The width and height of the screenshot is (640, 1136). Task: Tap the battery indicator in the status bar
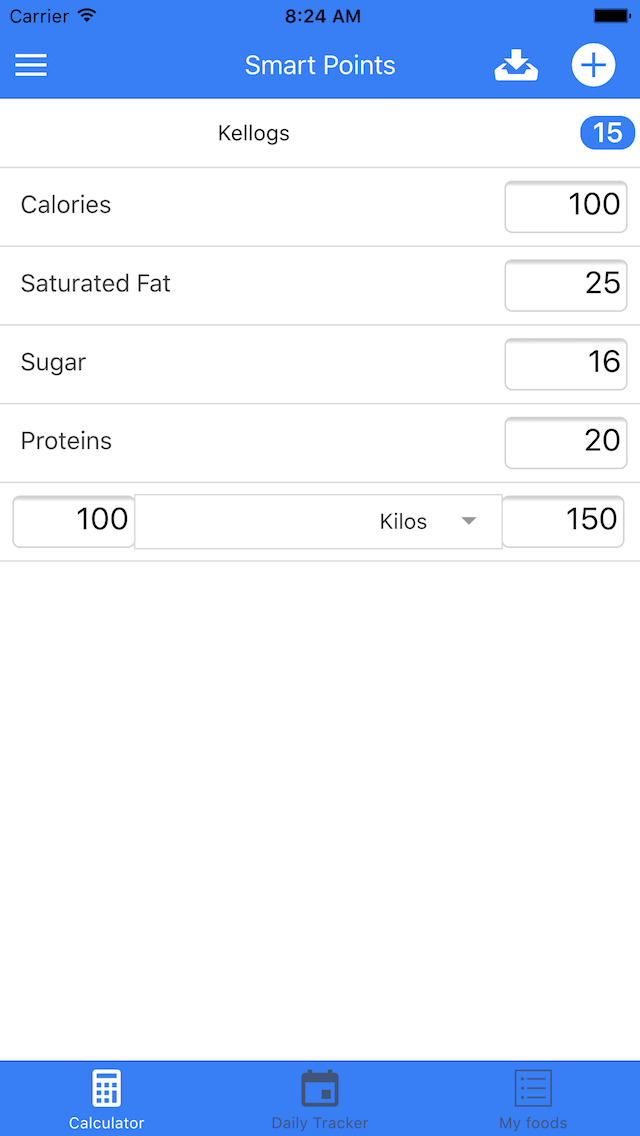pyautogui.click(x=610, y=15)
